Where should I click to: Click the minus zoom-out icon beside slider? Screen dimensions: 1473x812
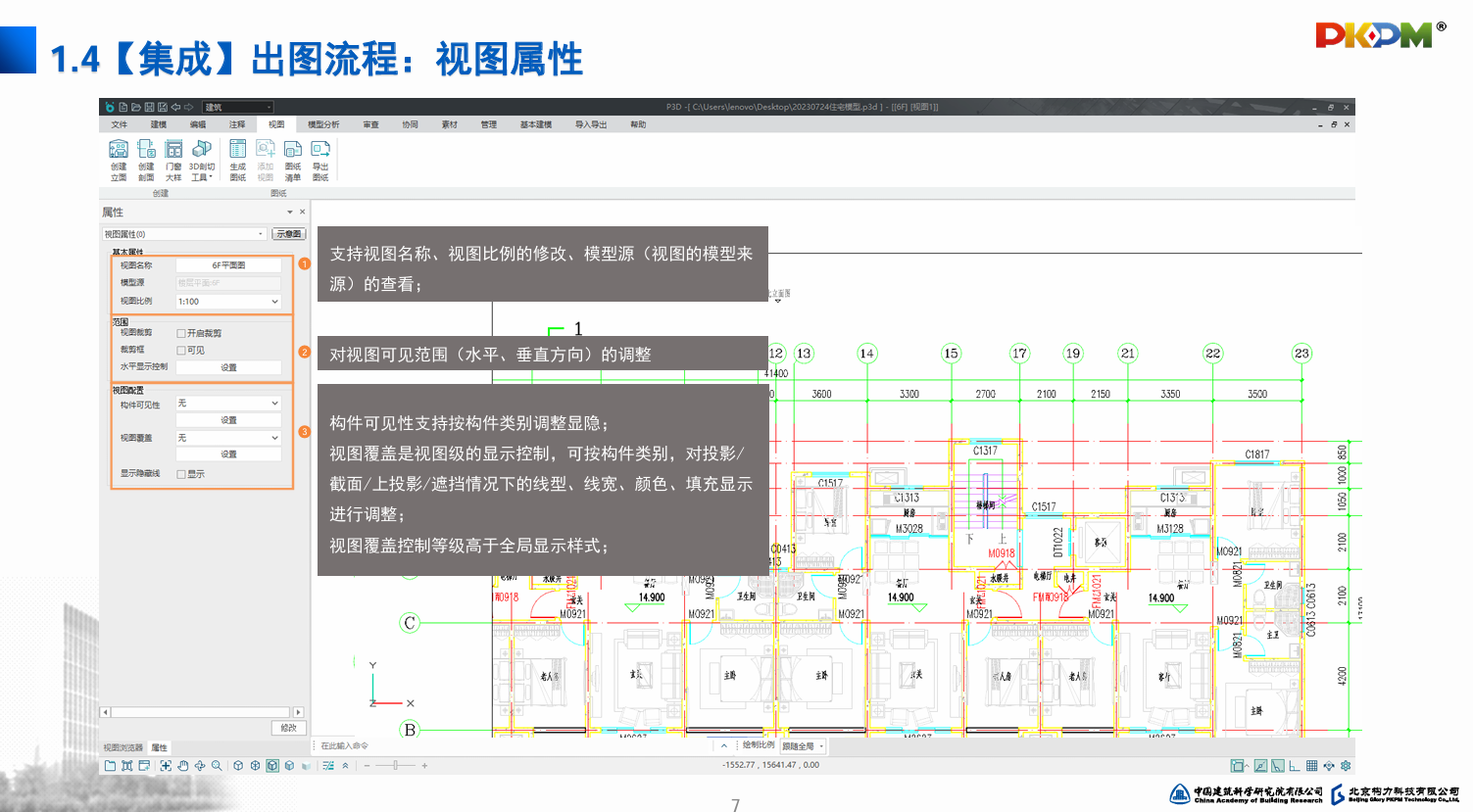point(367,766)
